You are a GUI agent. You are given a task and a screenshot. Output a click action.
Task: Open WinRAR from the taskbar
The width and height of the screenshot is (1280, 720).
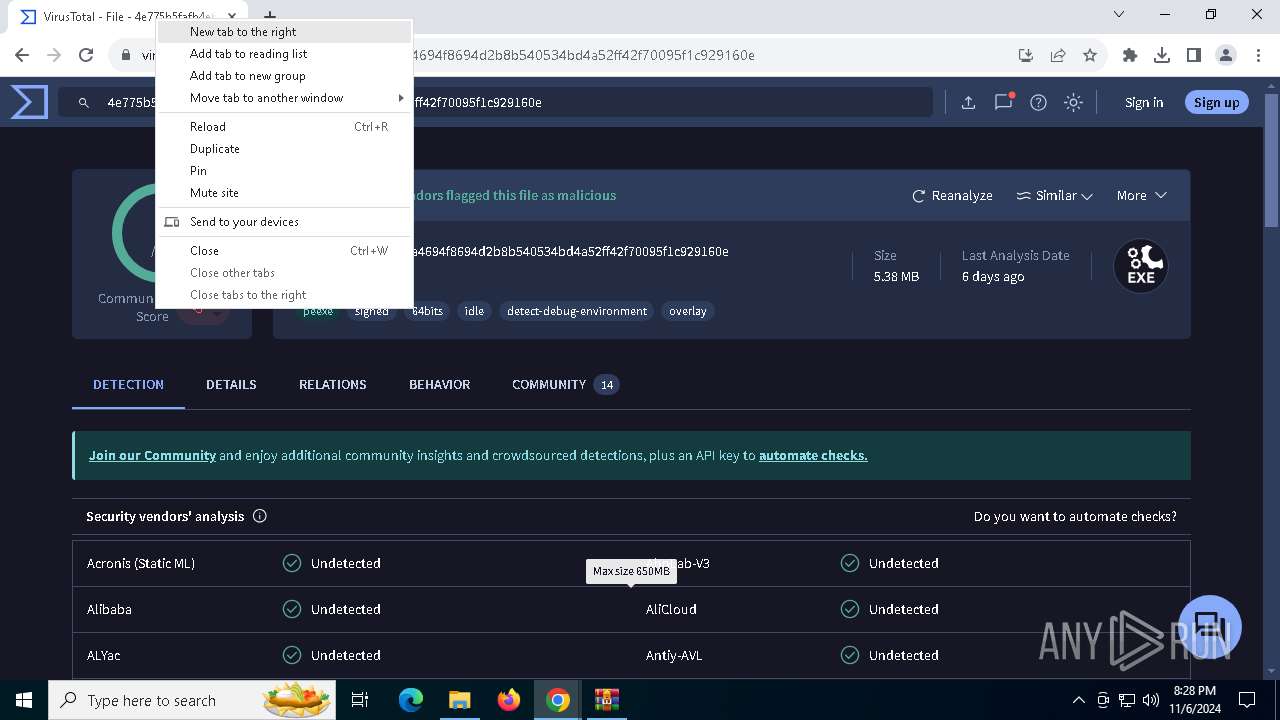point(607,700)
